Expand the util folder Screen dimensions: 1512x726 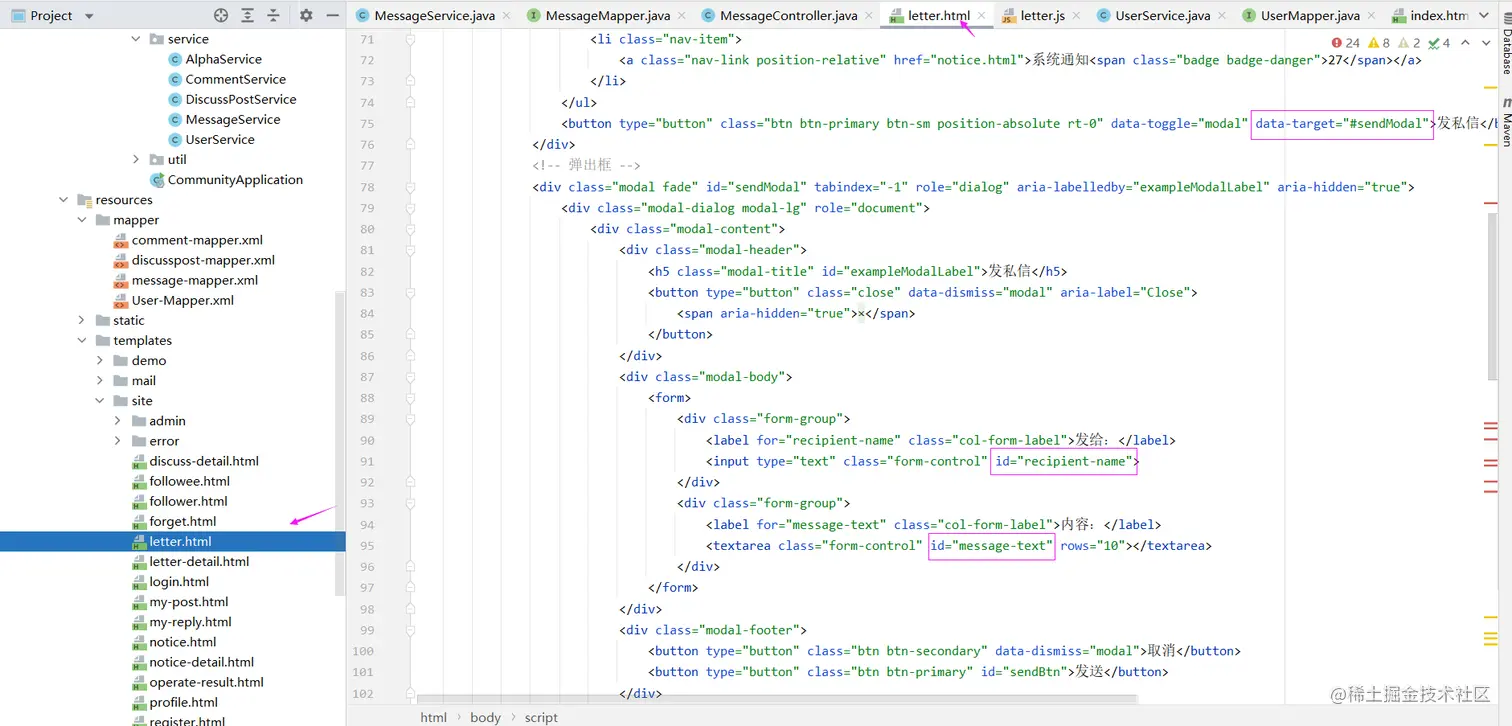136,159
